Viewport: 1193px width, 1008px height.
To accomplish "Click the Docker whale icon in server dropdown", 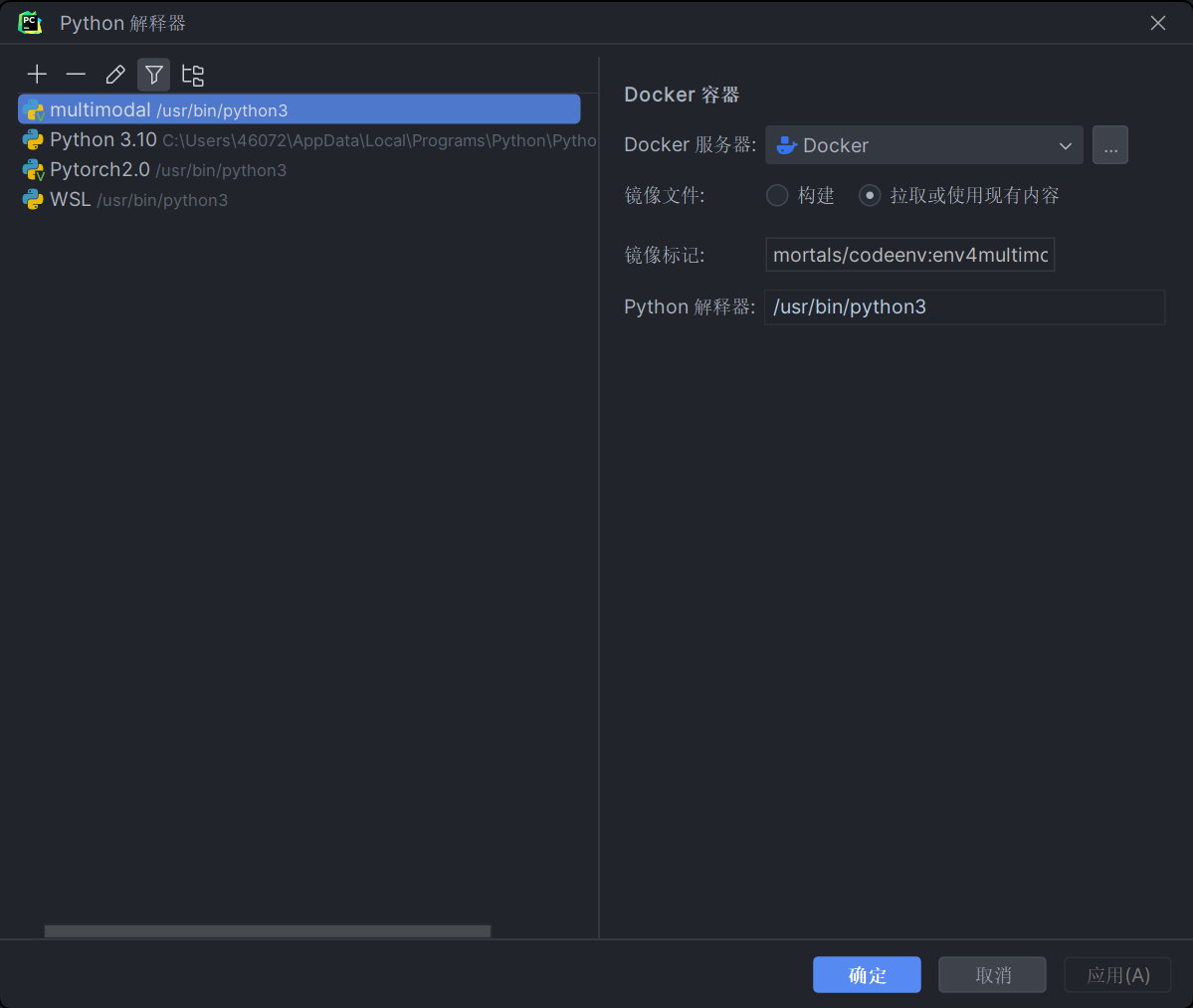I will 786,145.
